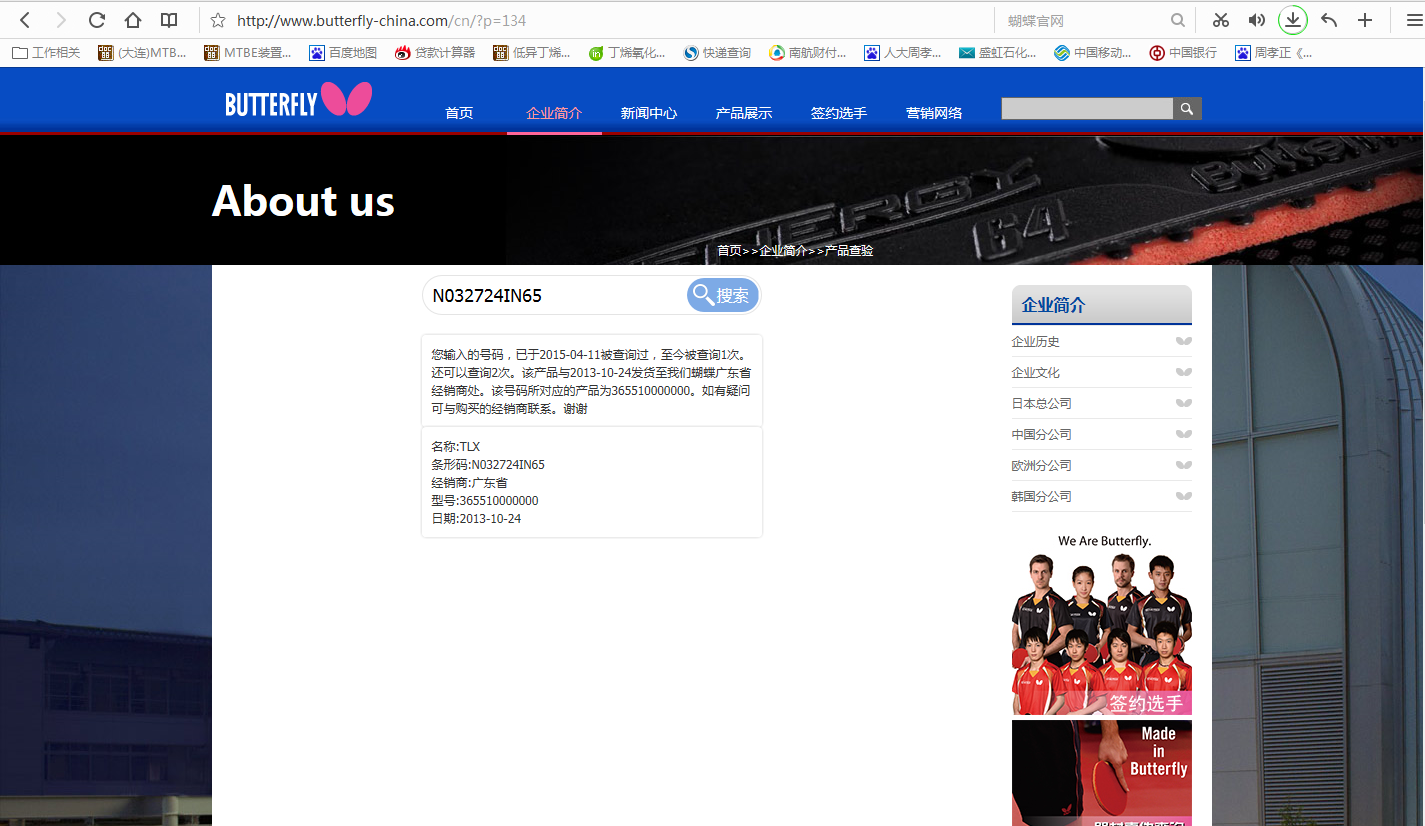Click the 日期:2013-10-24 result line
Image resolution: width=1425 pixels, height=826 pixels.
click(476, 519)
